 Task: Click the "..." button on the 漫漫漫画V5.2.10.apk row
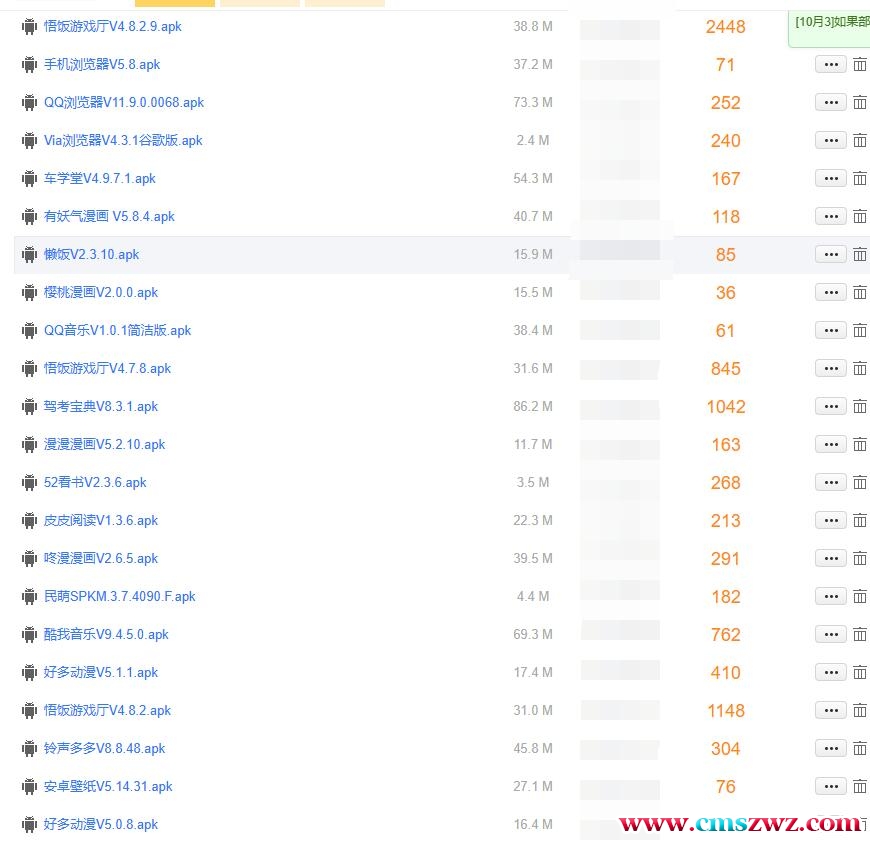[831, 444]
